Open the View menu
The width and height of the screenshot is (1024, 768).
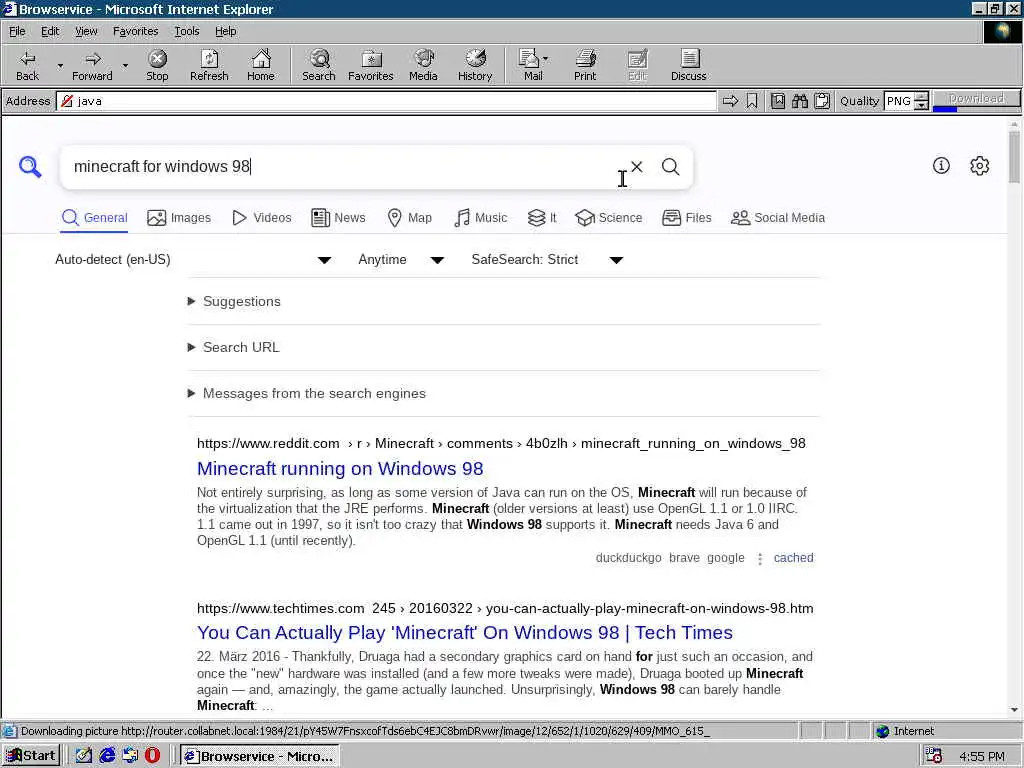tap(86, 31)
